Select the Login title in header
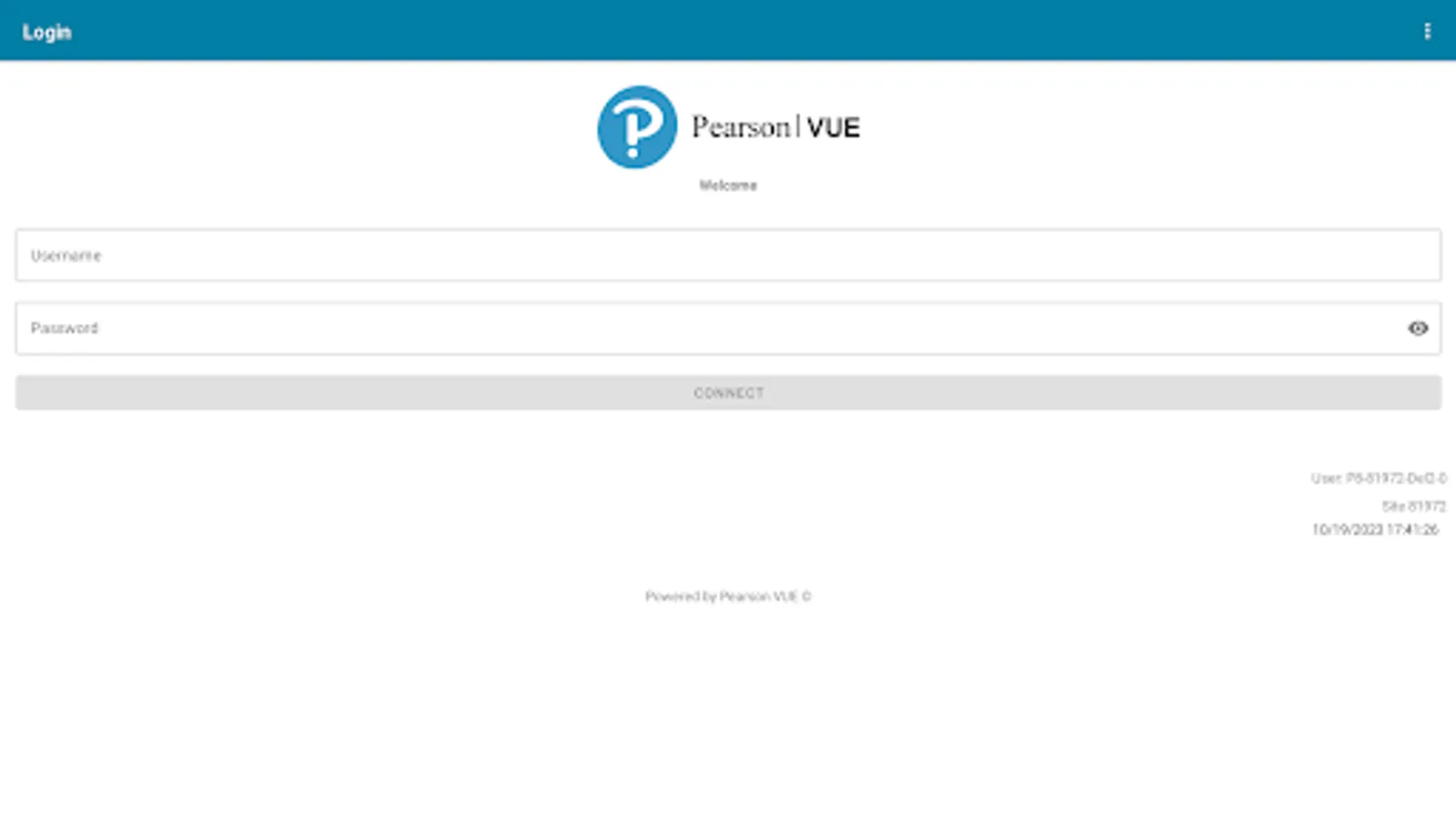The width and height of the screenshot is (1456, 819). click(x=46, y=32)
